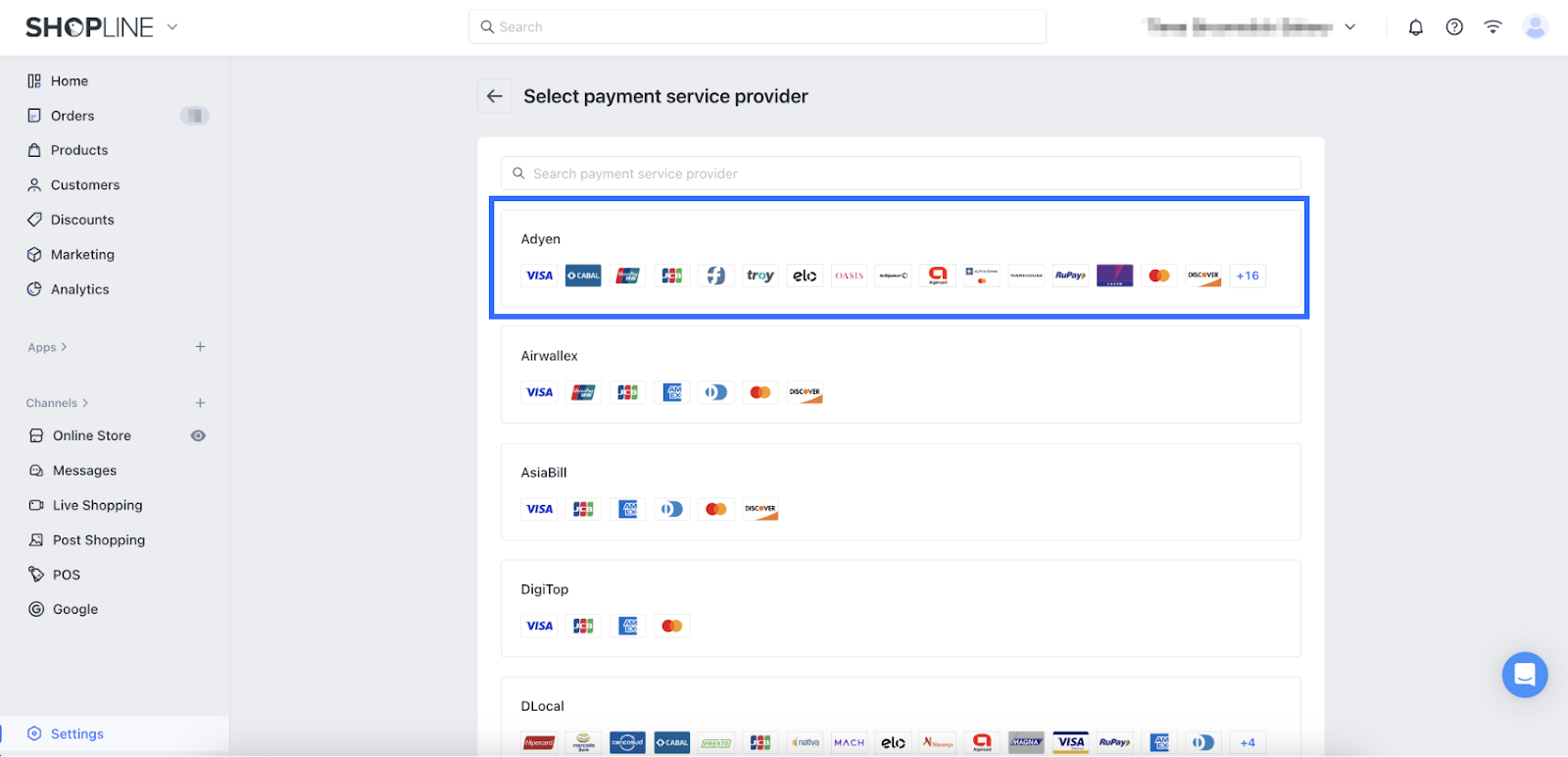Open the help question mark icon
Image resolution: width=1568 pixels, height=757 pixels.
[1454, 27]
